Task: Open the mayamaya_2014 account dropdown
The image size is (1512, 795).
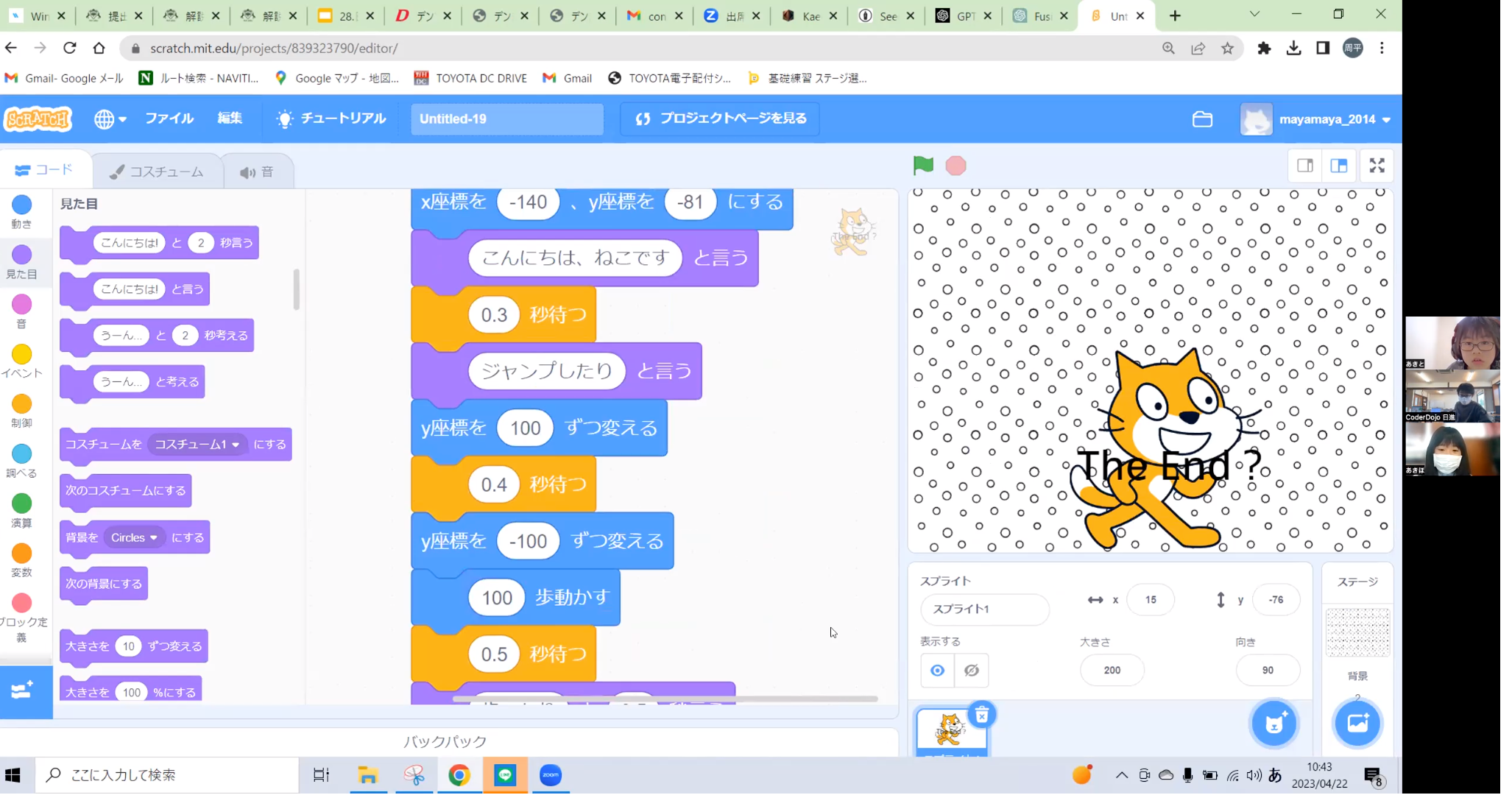Action: (x=1316, y=119)
